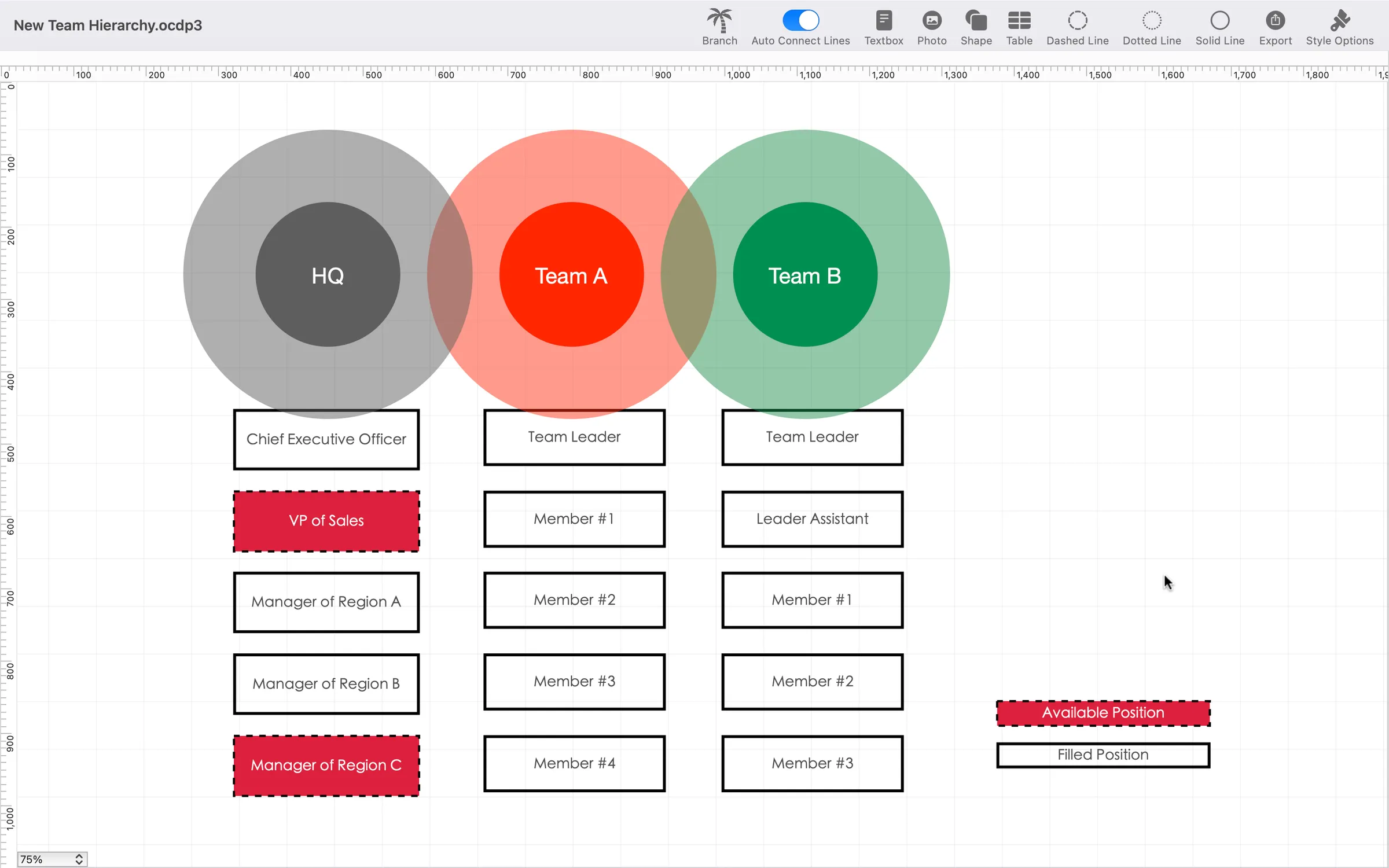Decrease zoom using the stepper arrows
Viewport: 1389px width, 868px height.
click(x=79, y=862)
